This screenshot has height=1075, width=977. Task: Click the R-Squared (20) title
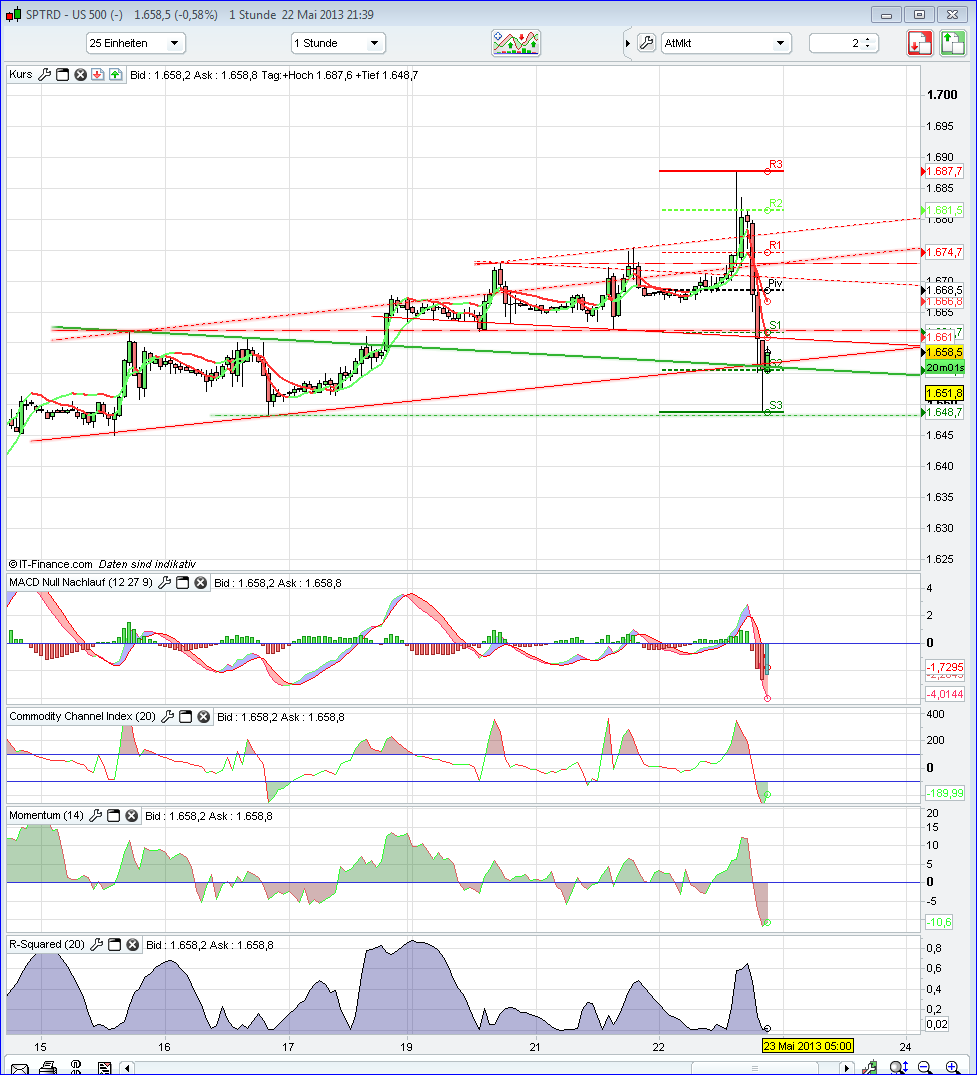point(47,944)
